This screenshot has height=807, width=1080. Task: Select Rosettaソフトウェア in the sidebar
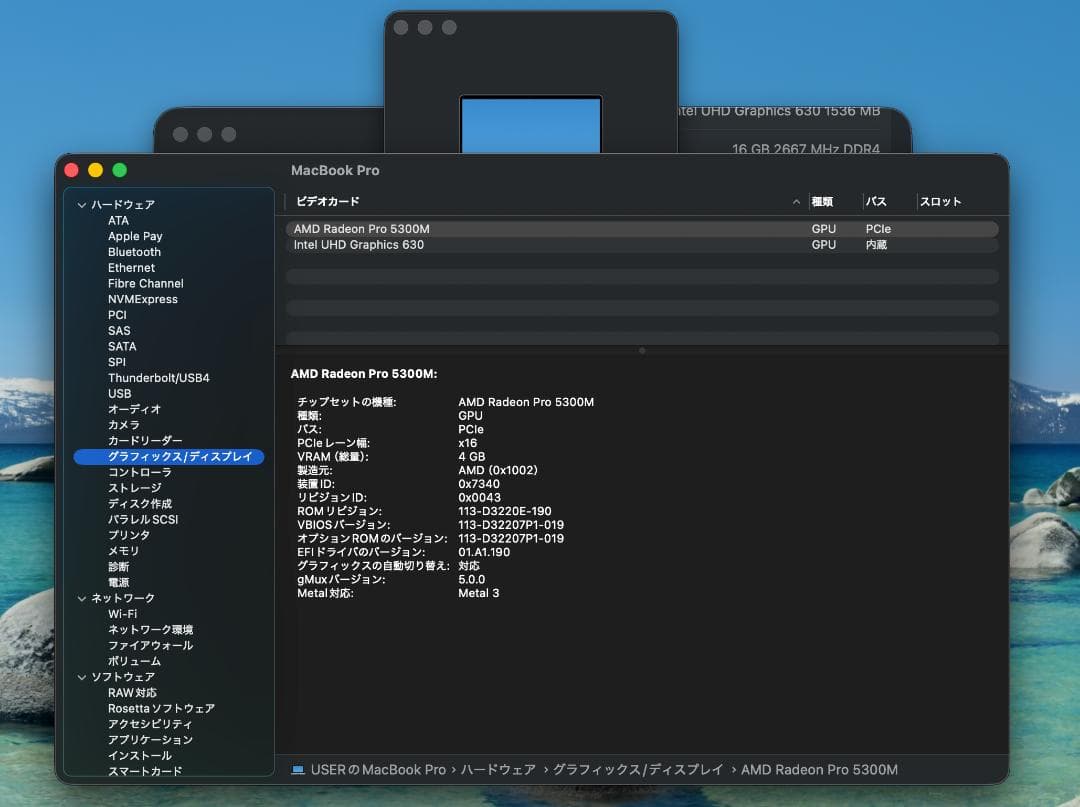click(x=161, y=709)
